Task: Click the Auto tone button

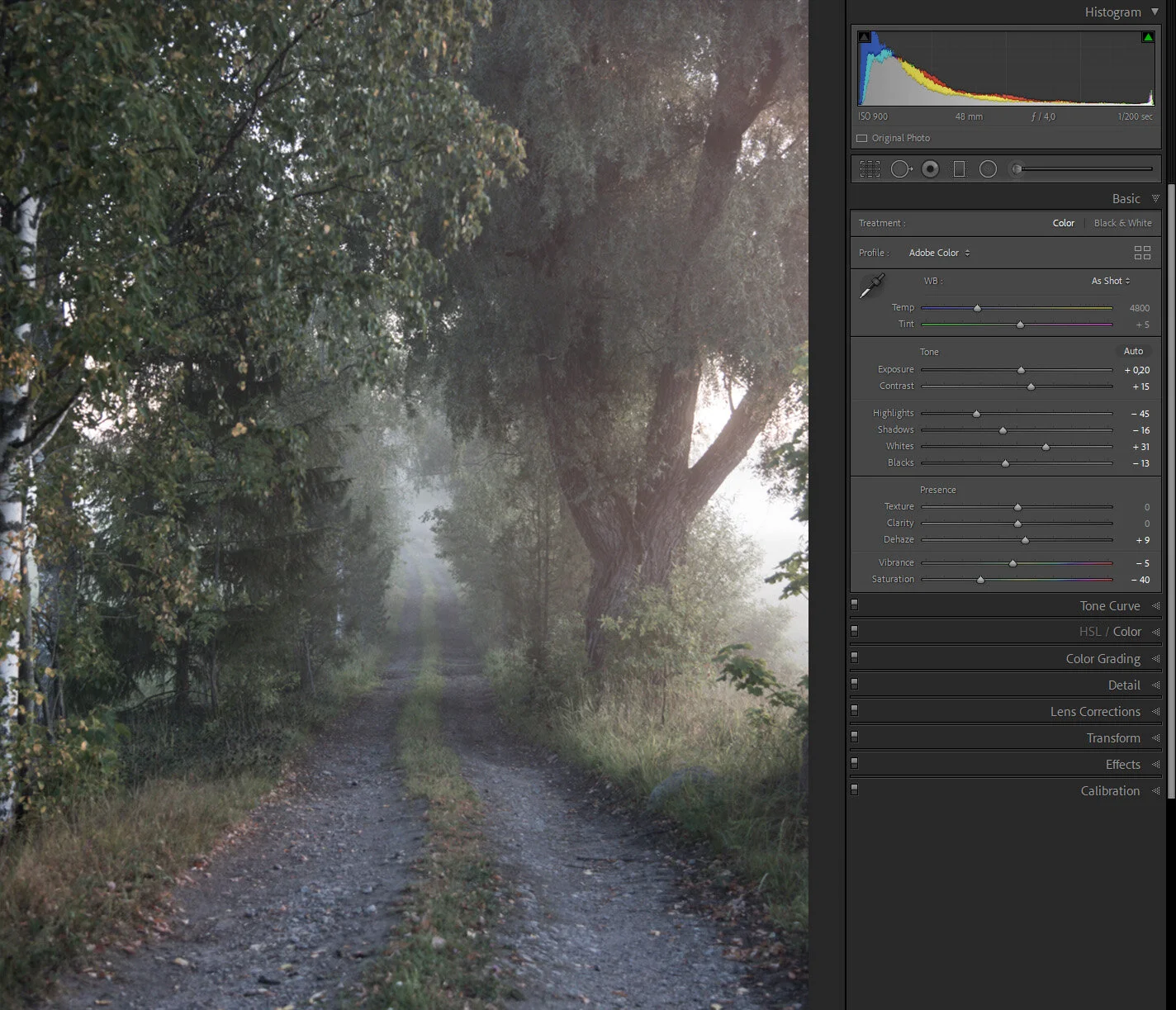Action: [1132, 351]
